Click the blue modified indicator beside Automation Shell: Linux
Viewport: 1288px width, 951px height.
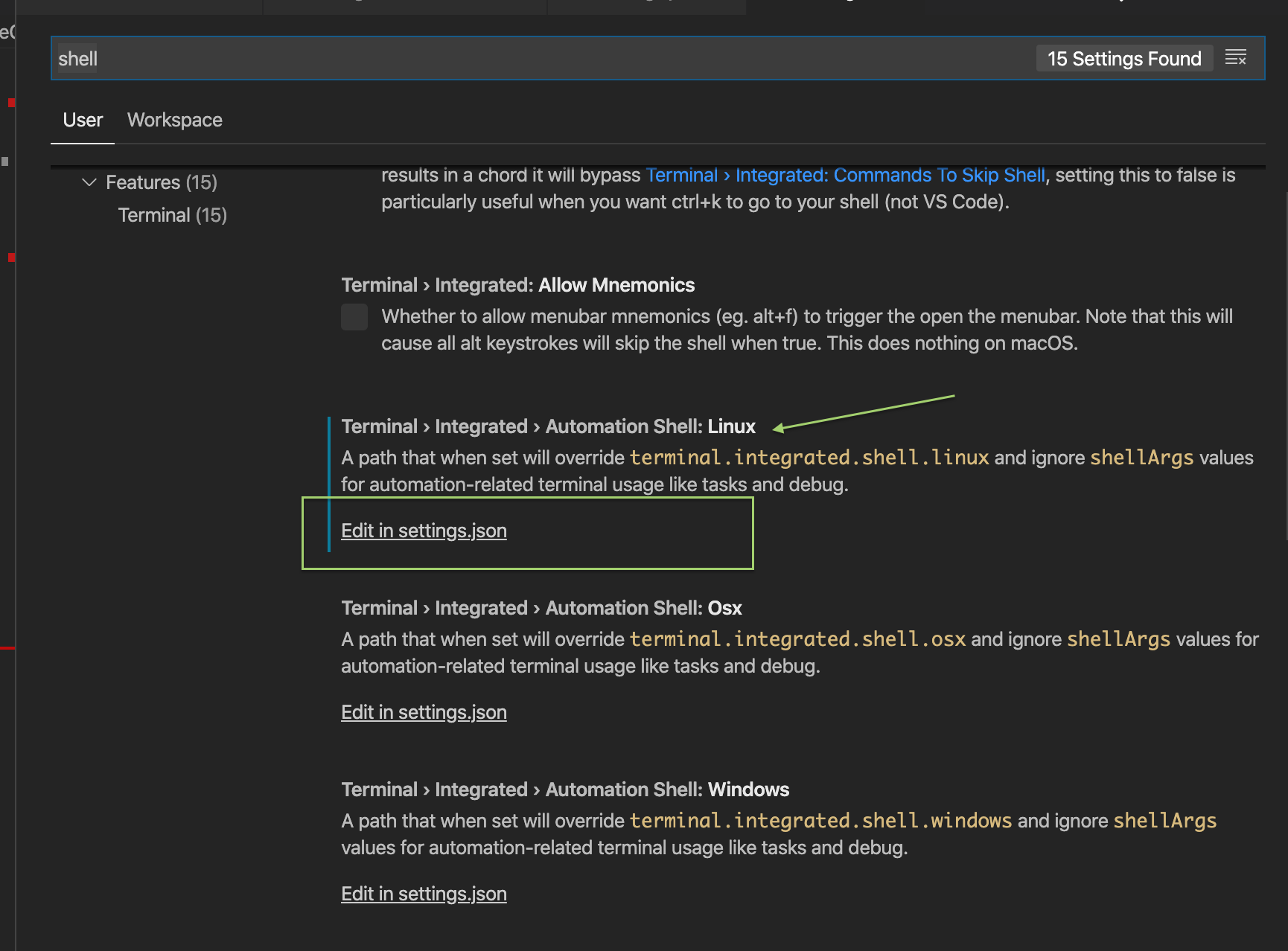(331, 484)
